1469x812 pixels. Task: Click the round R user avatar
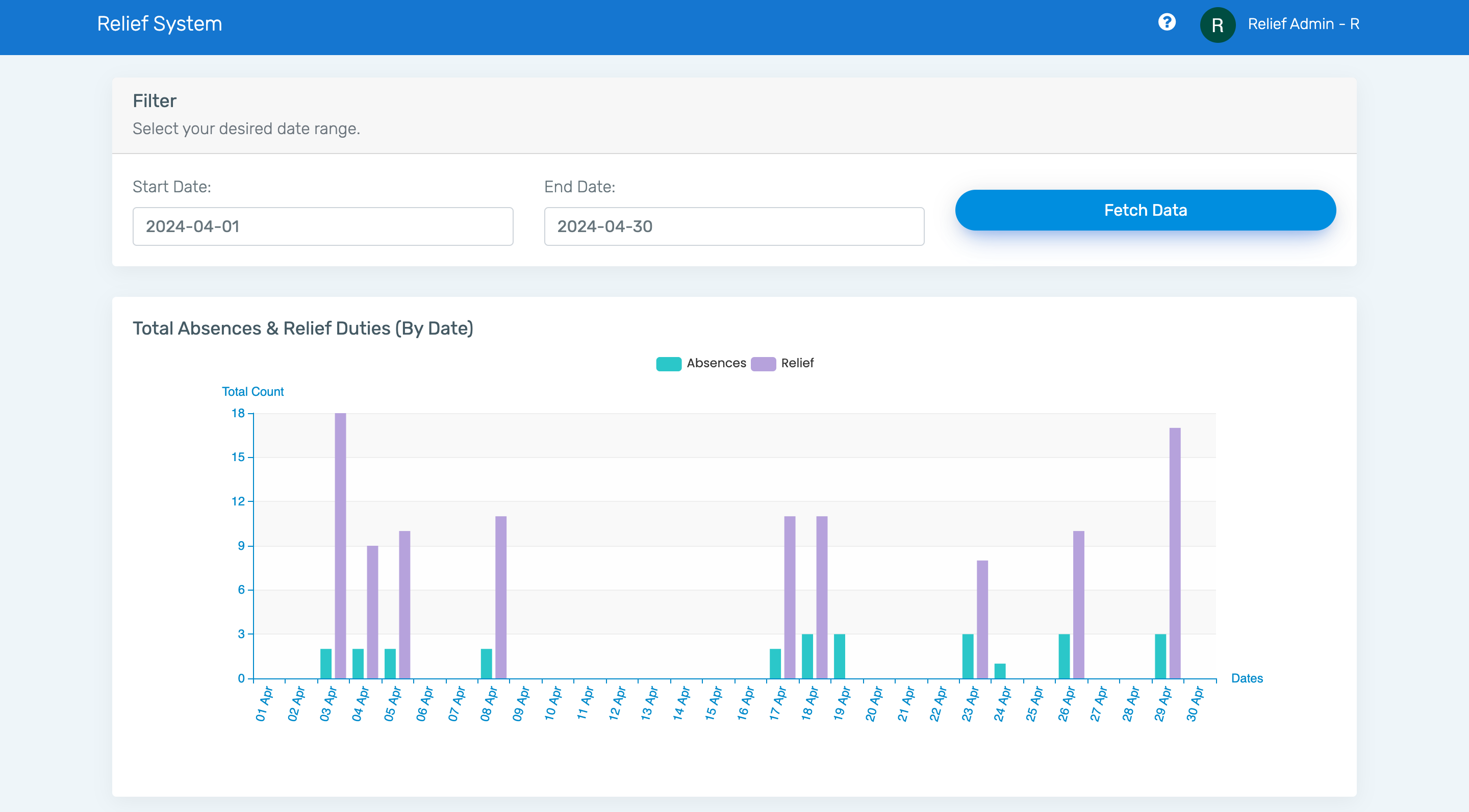tap(1218, 24)
